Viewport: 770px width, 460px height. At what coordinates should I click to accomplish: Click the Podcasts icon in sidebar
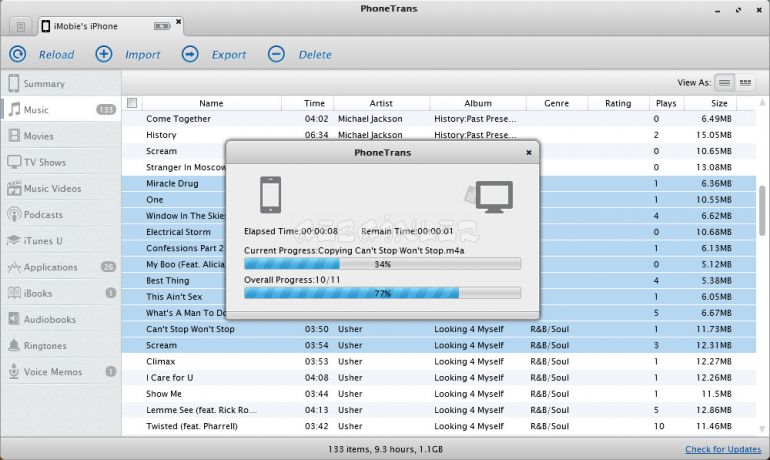point(14,215)
